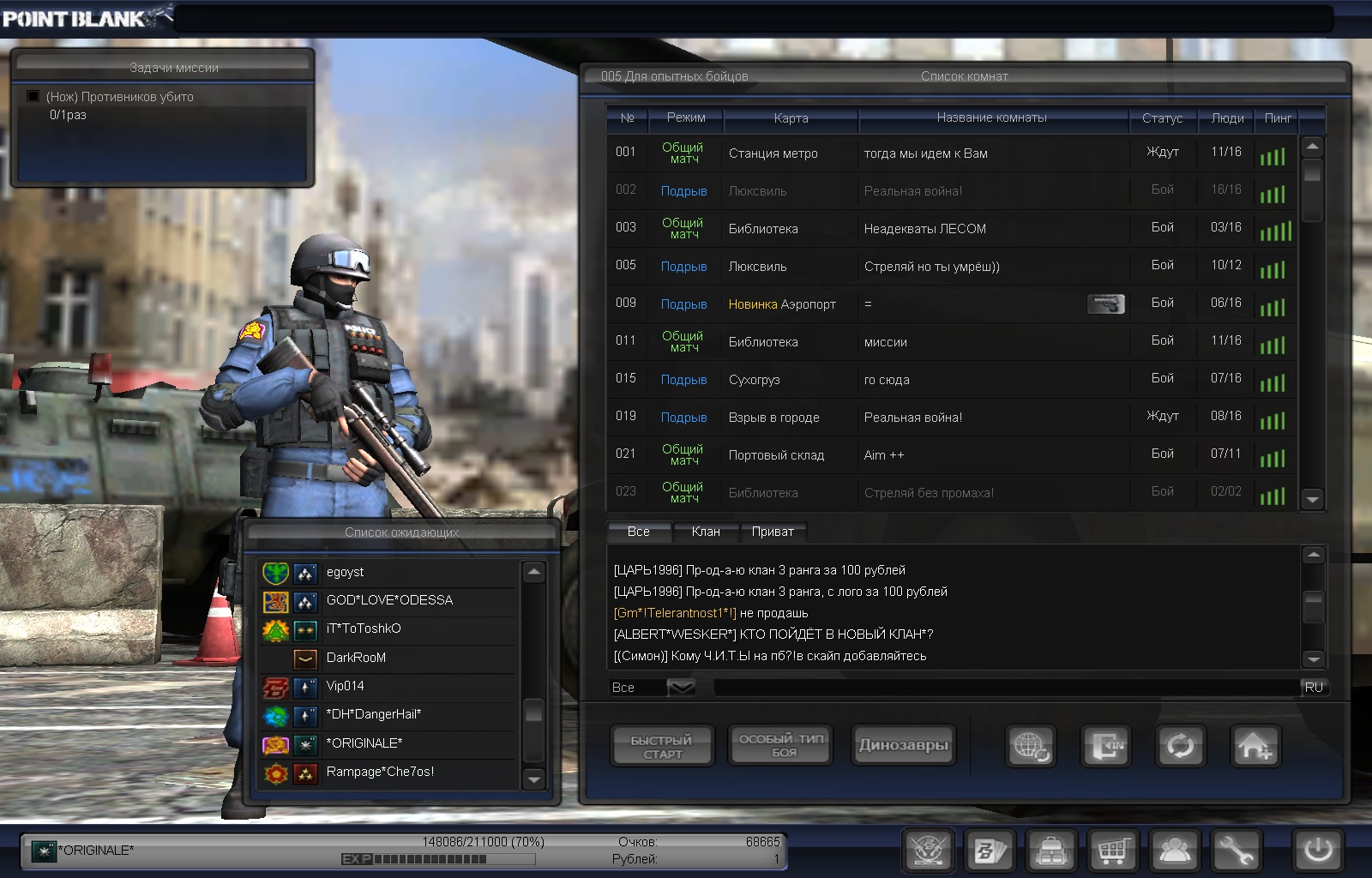The image size is (1372, 878).
Task: Select room 019 'Реальная война!'
Action: pyautogui.click(x=951, y=417)
